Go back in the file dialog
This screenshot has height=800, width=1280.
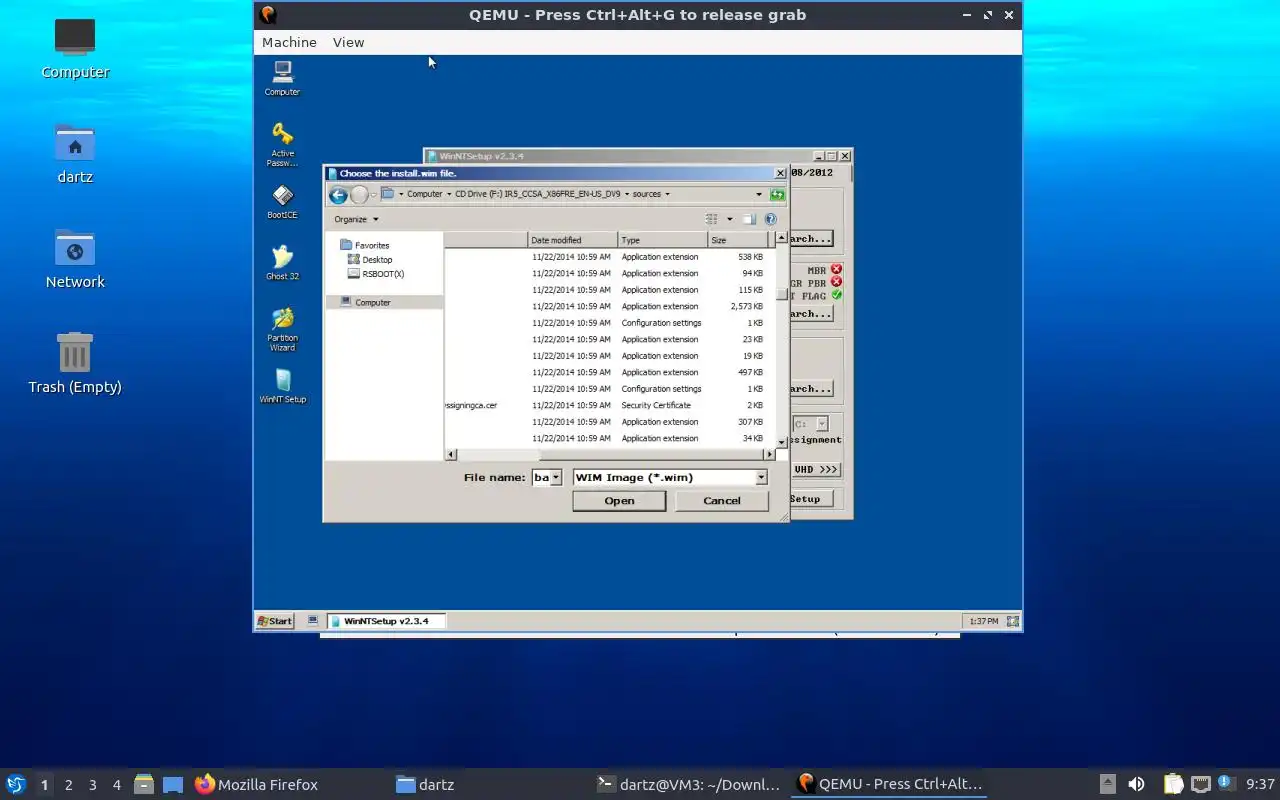(338, 195)
